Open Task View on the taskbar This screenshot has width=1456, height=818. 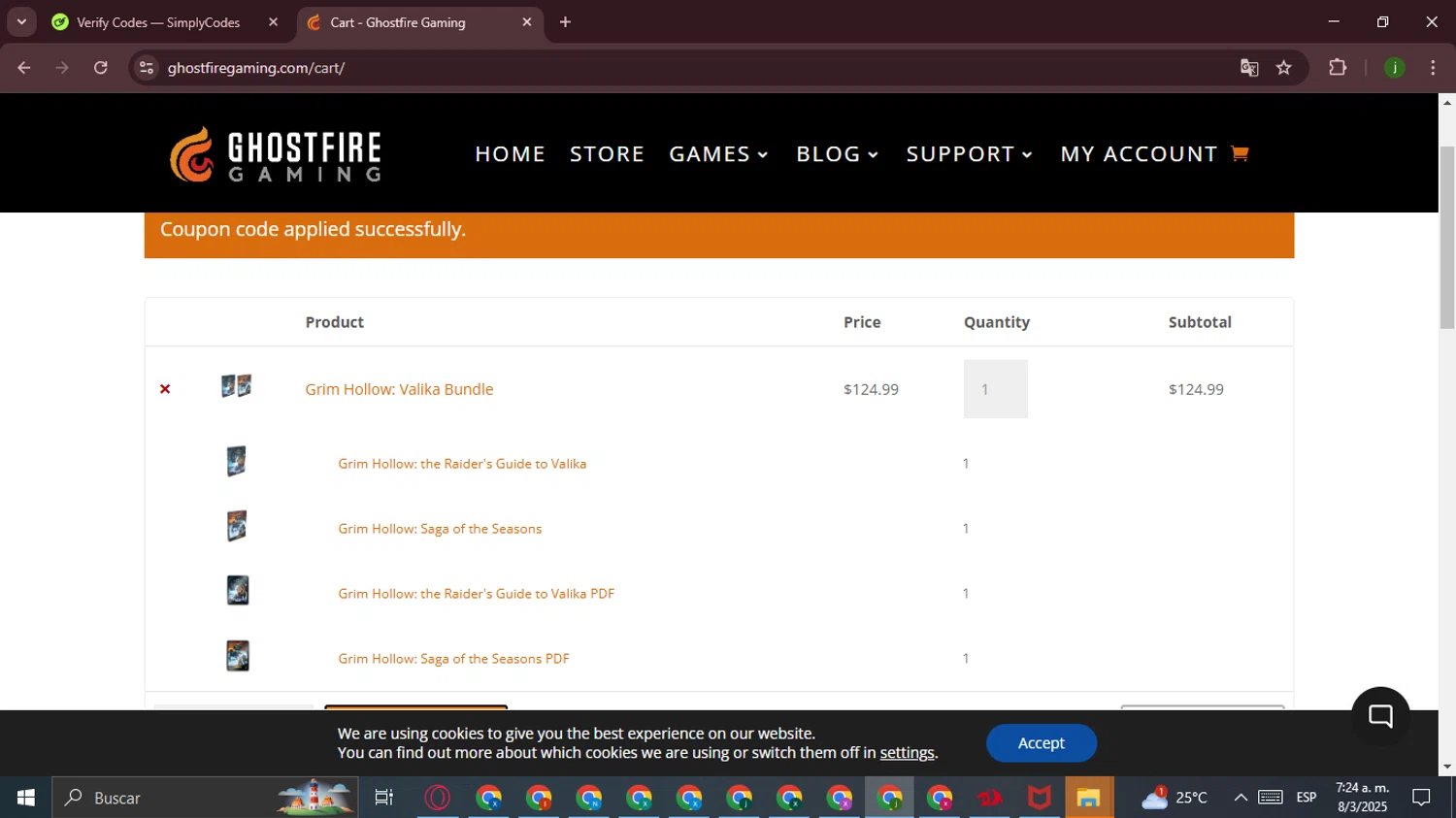click(383, 798)
